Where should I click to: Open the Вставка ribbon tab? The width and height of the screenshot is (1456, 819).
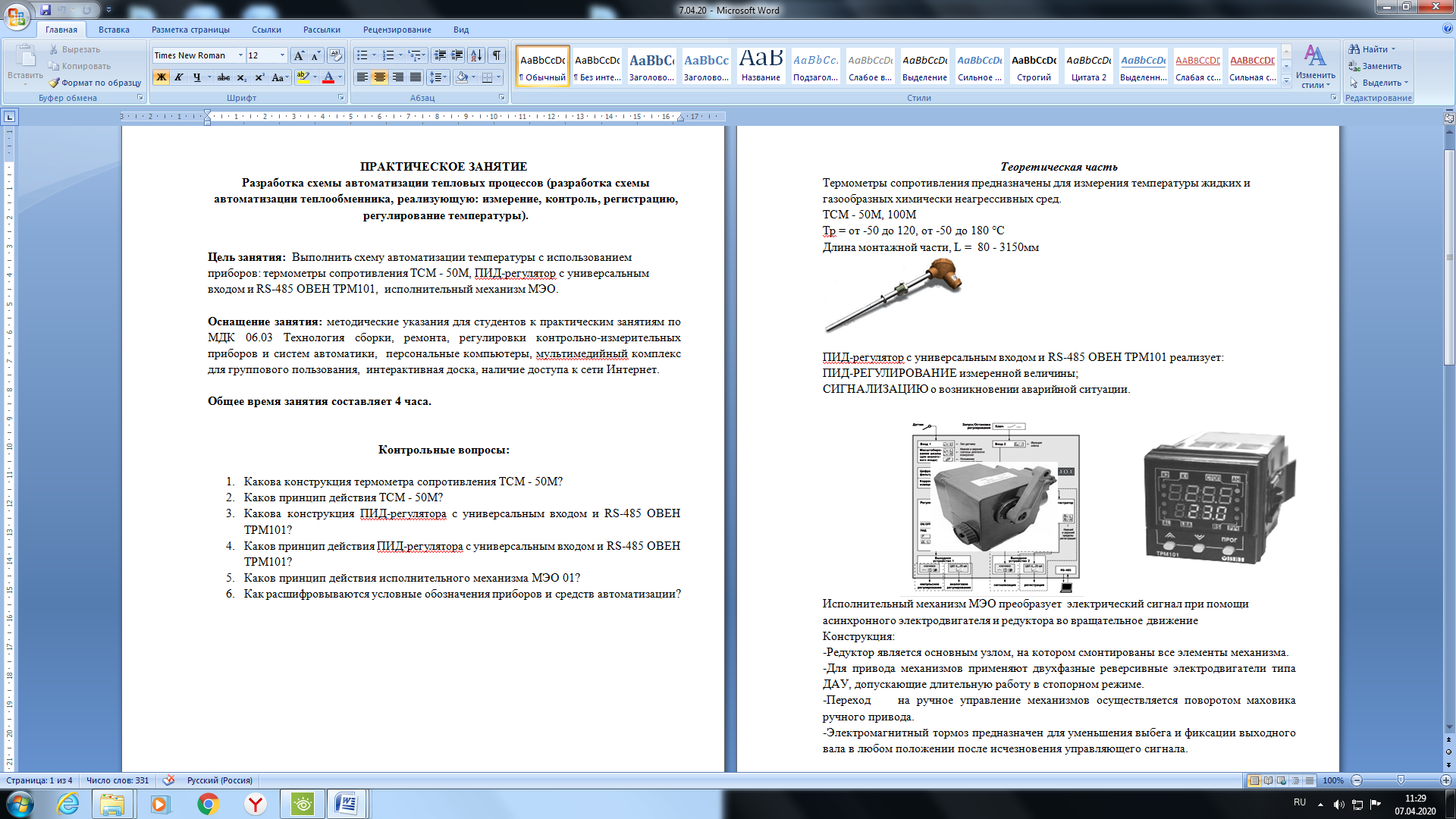coord(114,30)
